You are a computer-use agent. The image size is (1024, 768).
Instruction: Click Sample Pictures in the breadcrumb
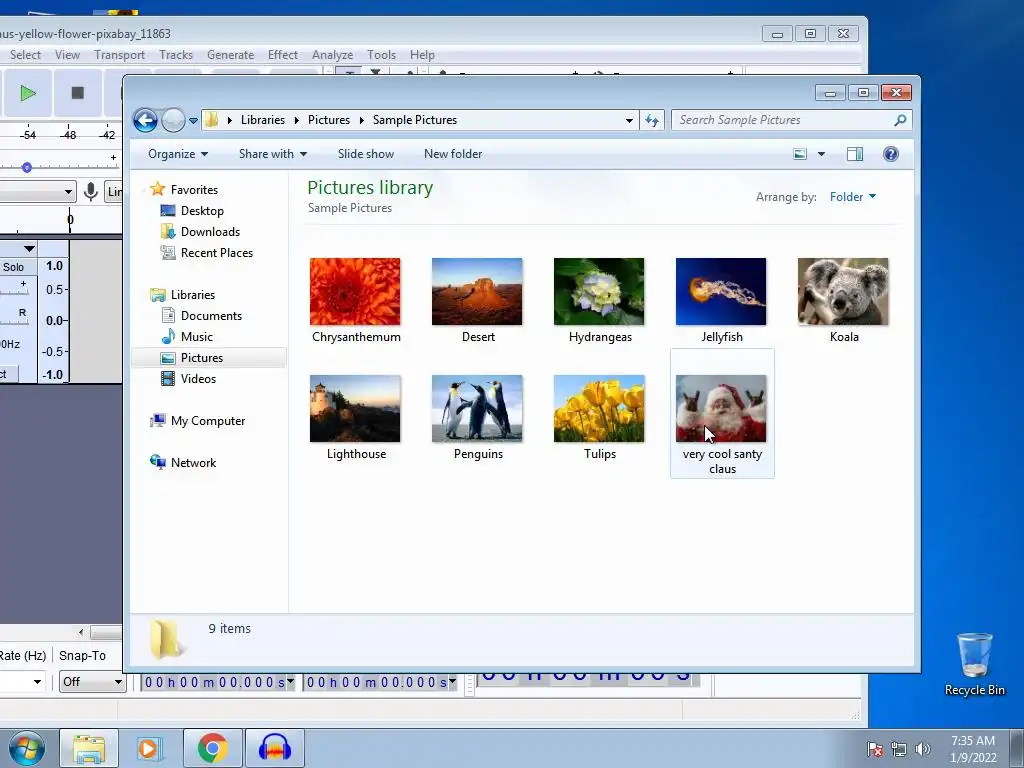(x=415, y=120)
